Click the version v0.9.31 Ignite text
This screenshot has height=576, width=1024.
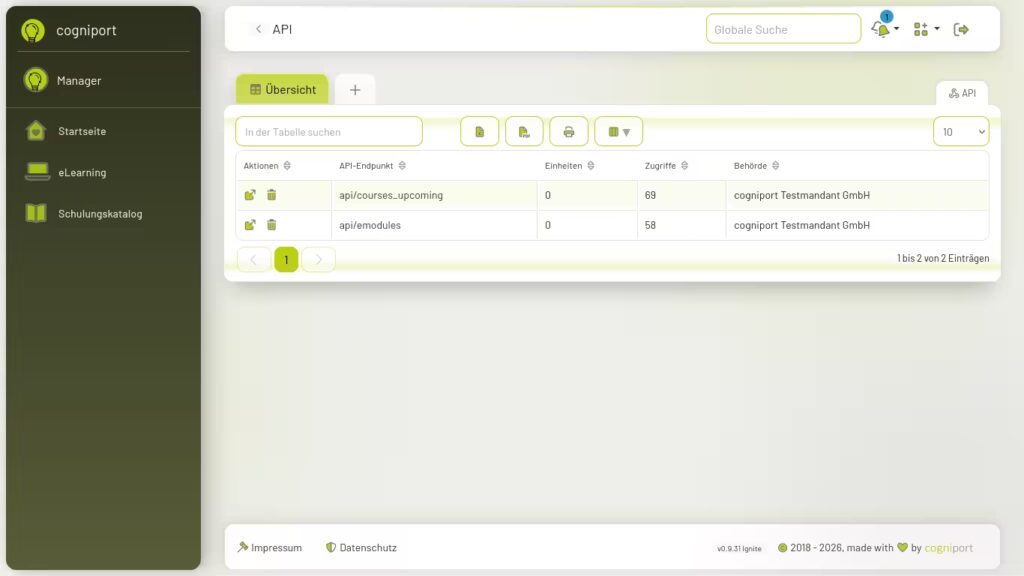[739, 549]
